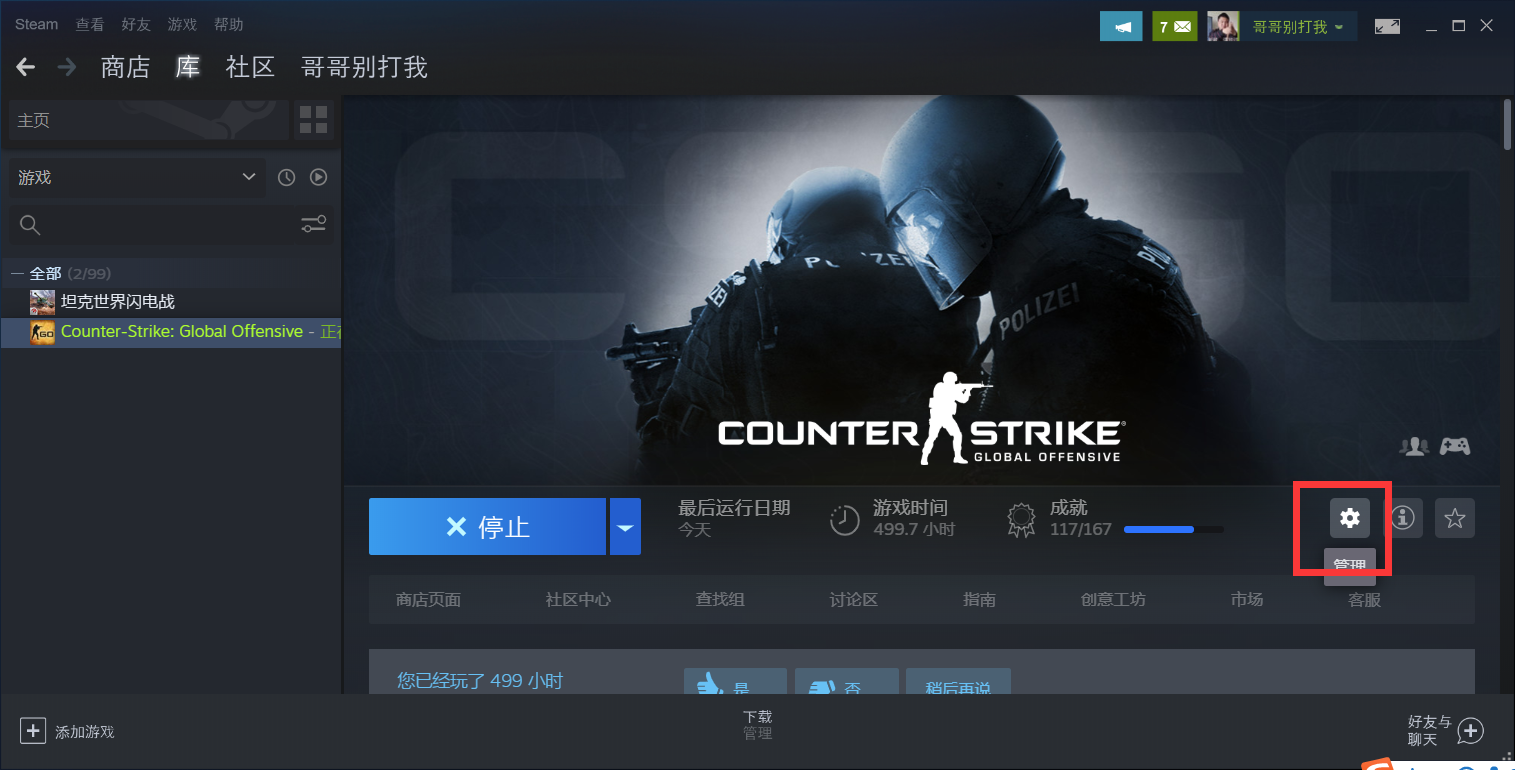The image size is (1515, 770).
Task: Open the 哥哥别打我 profile tab
Action: click(364, 67)
